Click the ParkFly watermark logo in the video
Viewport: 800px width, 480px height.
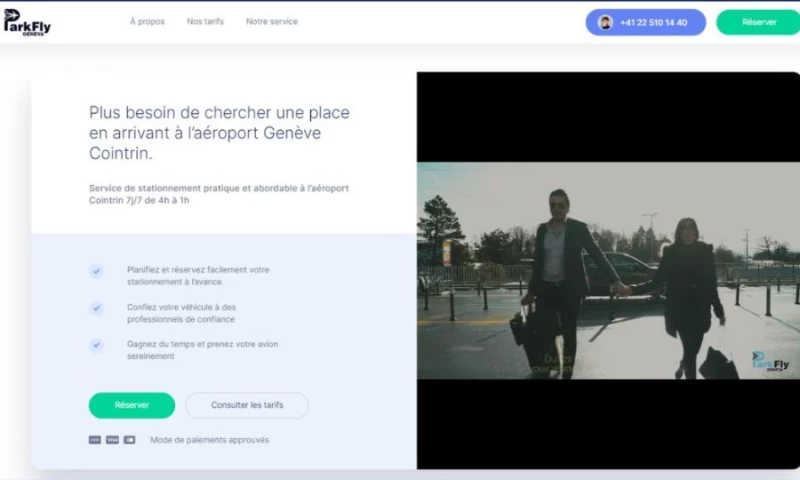tap(770, 361)
